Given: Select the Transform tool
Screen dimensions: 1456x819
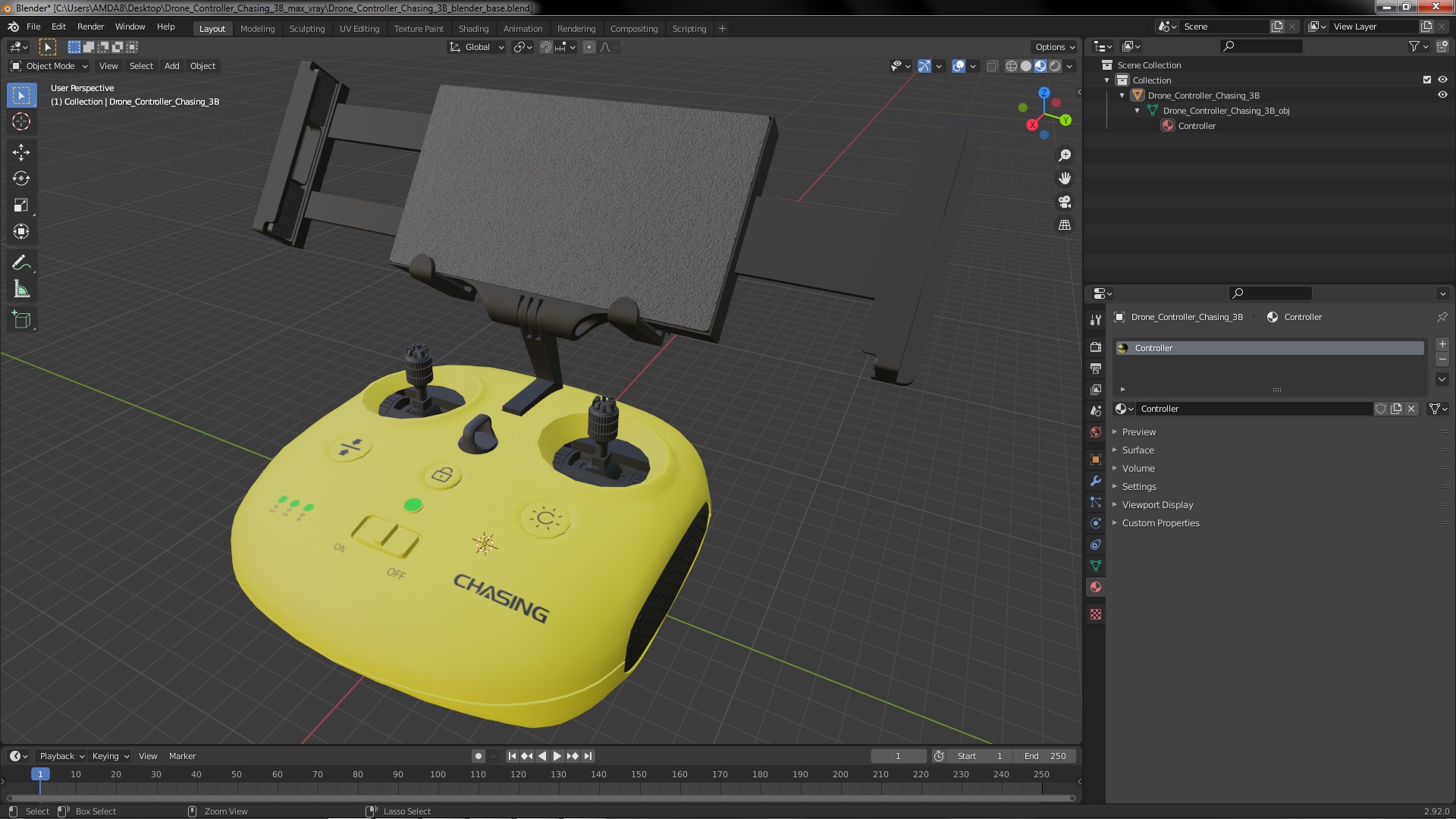Looking at the screenshot, I should [21, 231].
